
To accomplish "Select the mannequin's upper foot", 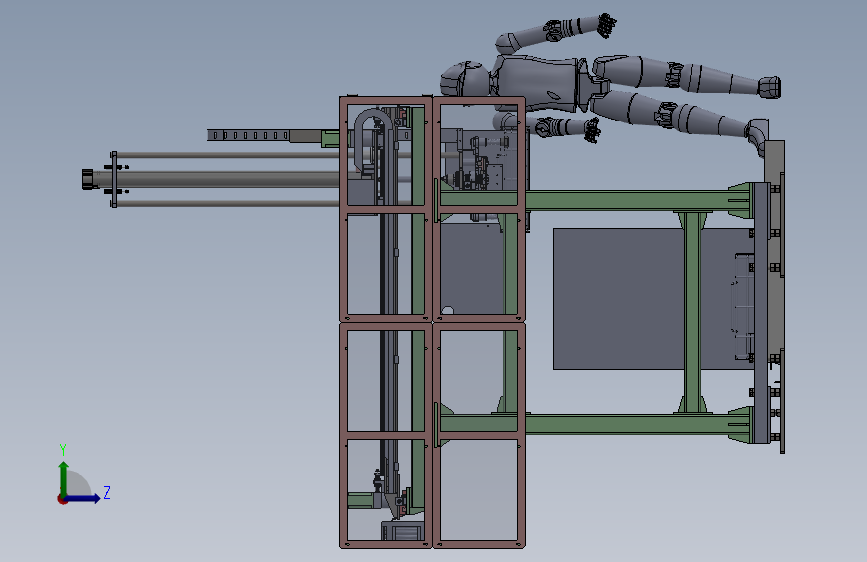I will click(x=769, y=87).
